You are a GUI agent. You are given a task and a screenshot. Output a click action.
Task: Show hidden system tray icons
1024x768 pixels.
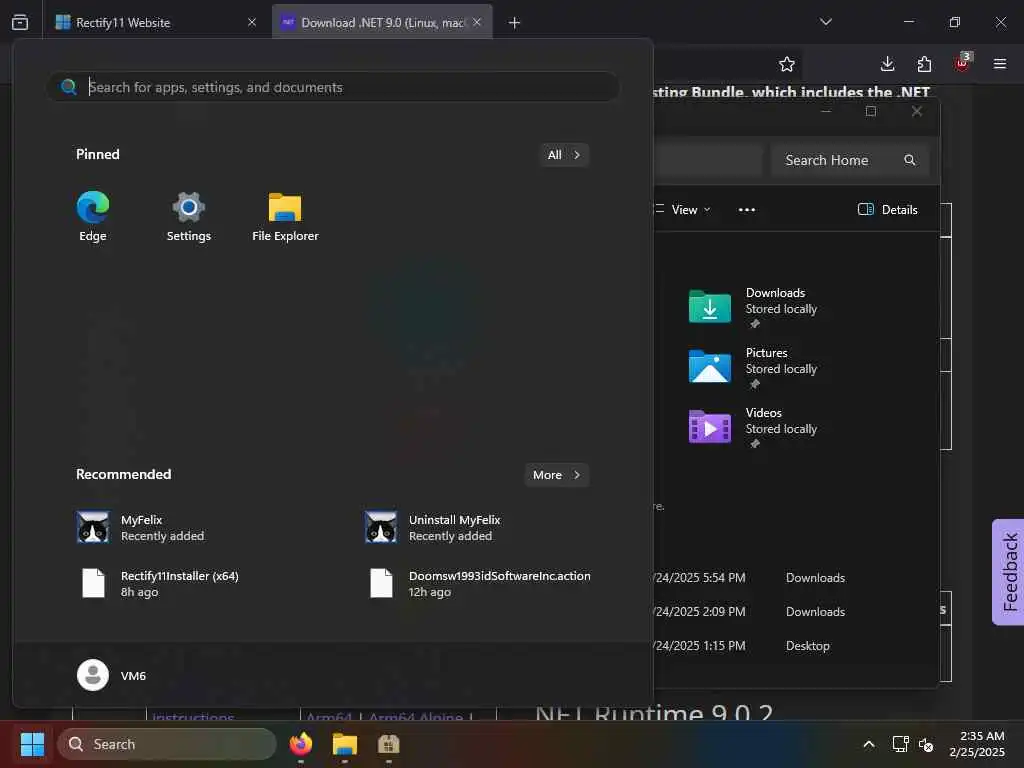[869, 744]
